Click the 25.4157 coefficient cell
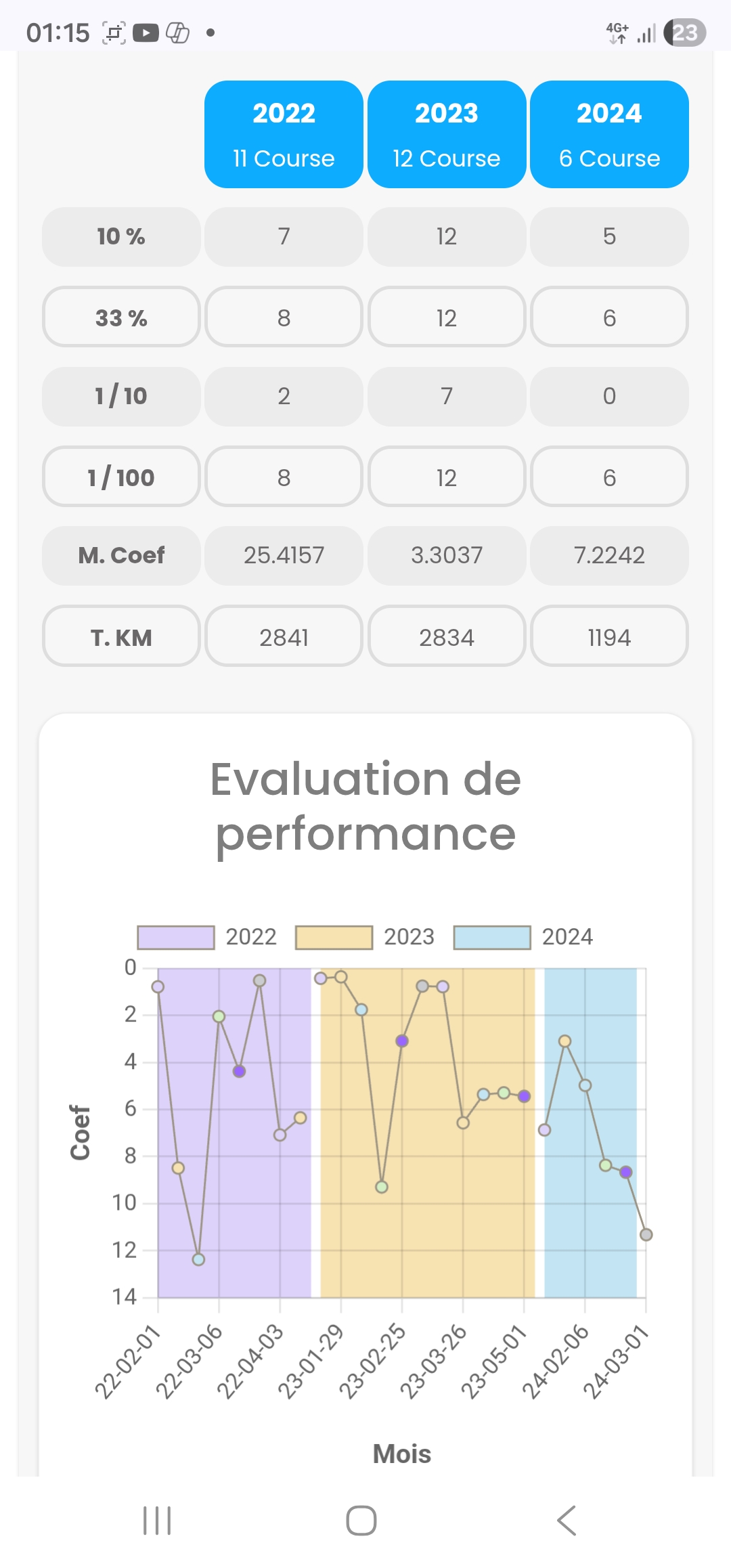This screenshot has width=731, height=1568. pos(284,556)
